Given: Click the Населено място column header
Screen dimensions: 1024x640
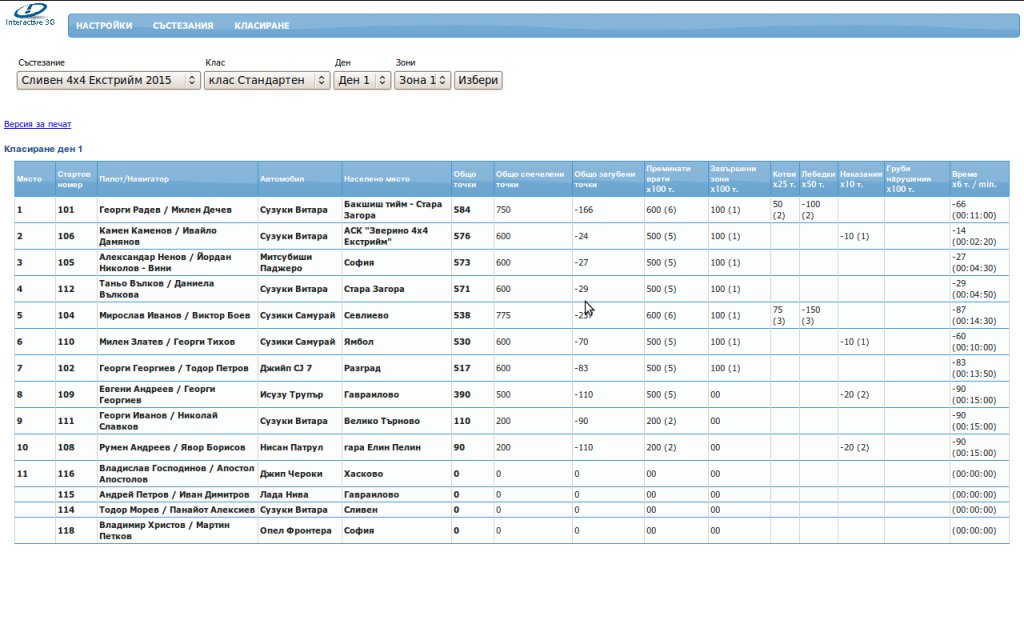Looking at the screenshot, I should [377, 179].
